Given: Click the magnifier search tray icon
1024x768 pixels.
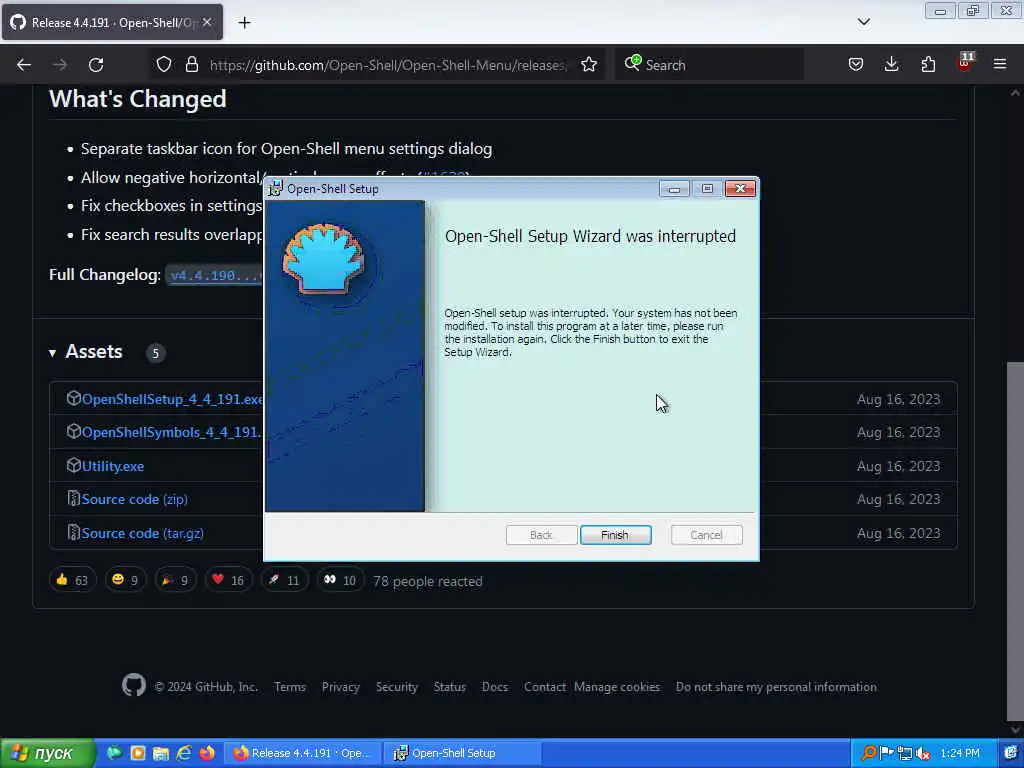Looking at the screenshot, I should (x=869, y=754).
